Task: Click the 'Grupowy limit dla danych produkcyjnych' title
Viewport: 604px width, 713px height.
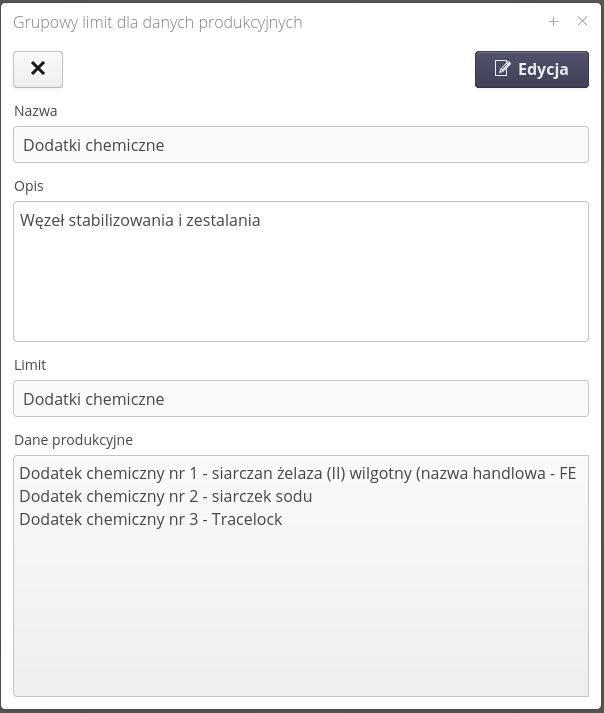Action: click(x=157, y=22)
